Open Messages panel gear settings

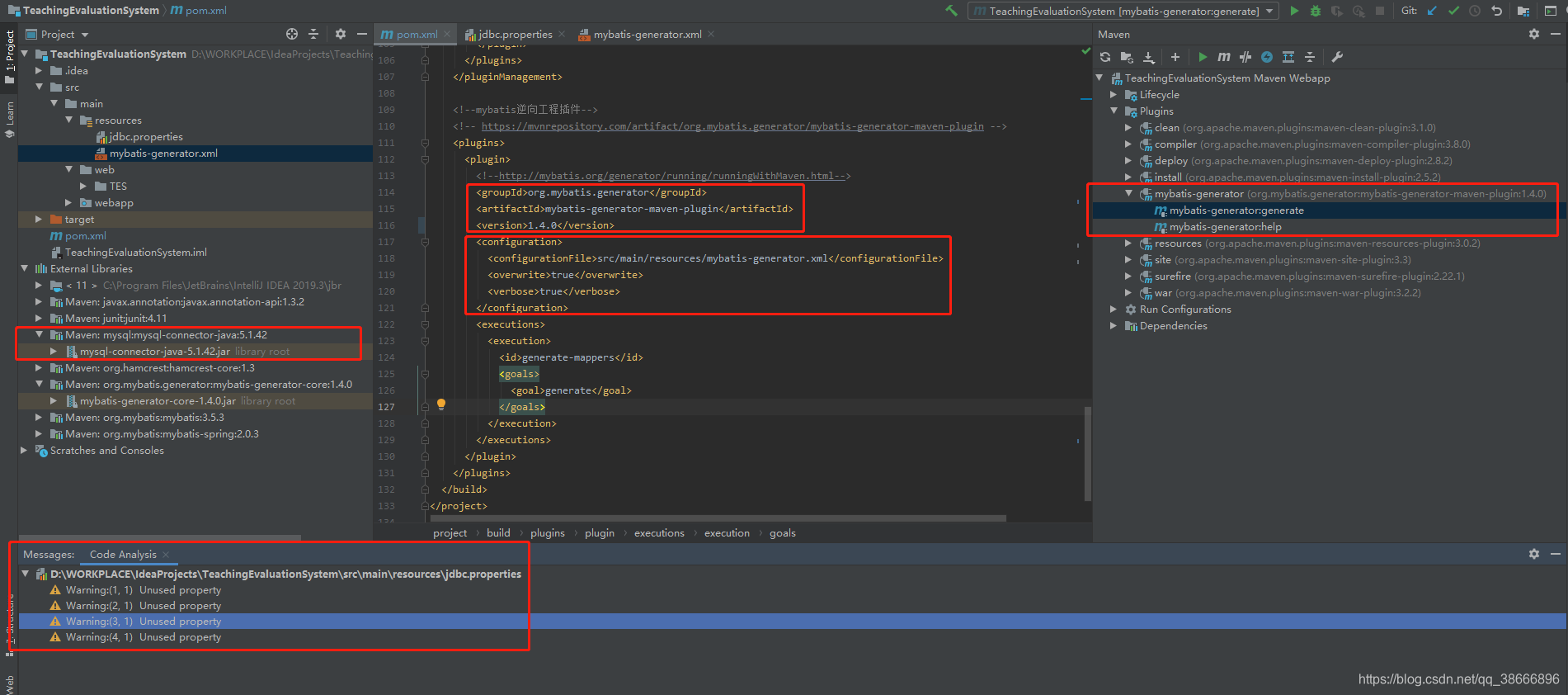(x=1534, y=554)
